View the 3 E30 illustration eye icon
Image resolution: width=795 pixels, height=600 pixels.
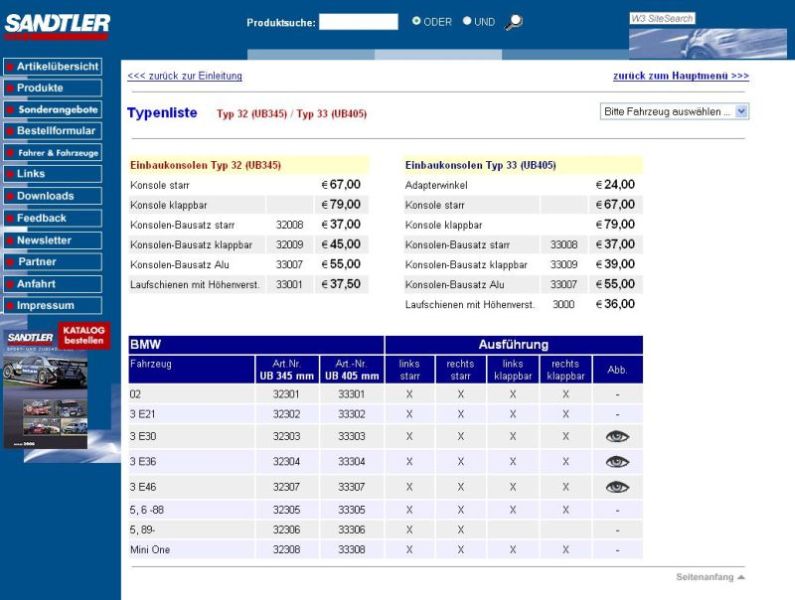(617, 437)
